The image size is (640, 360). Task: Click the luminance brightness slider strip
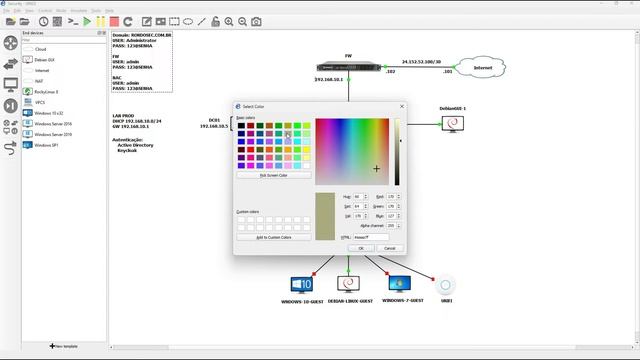397,152
